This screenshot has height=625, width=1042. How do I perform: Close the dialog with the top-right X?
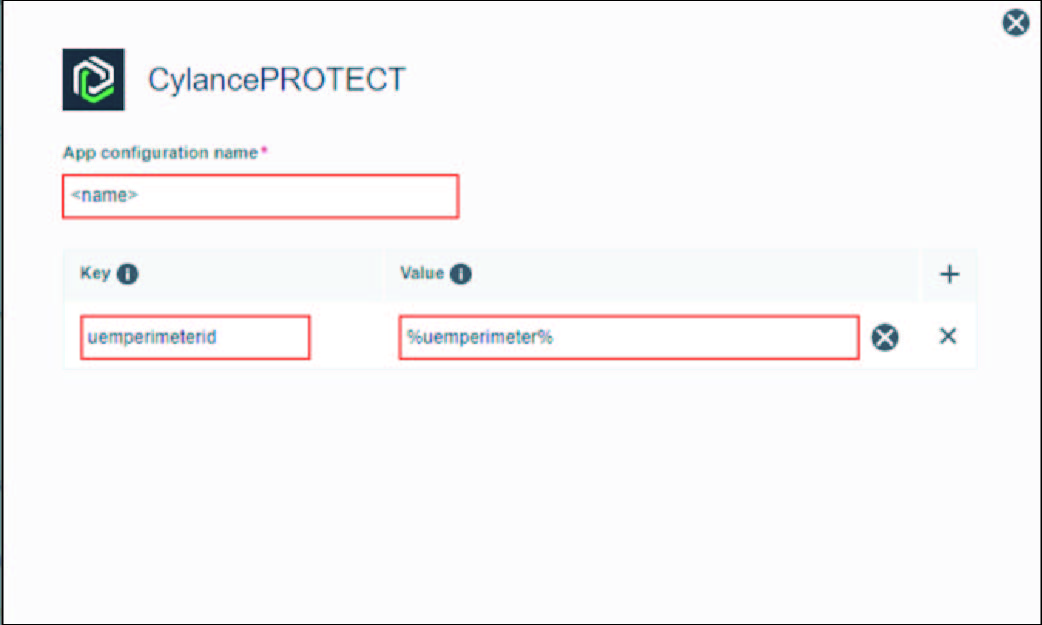point(1015,23)
